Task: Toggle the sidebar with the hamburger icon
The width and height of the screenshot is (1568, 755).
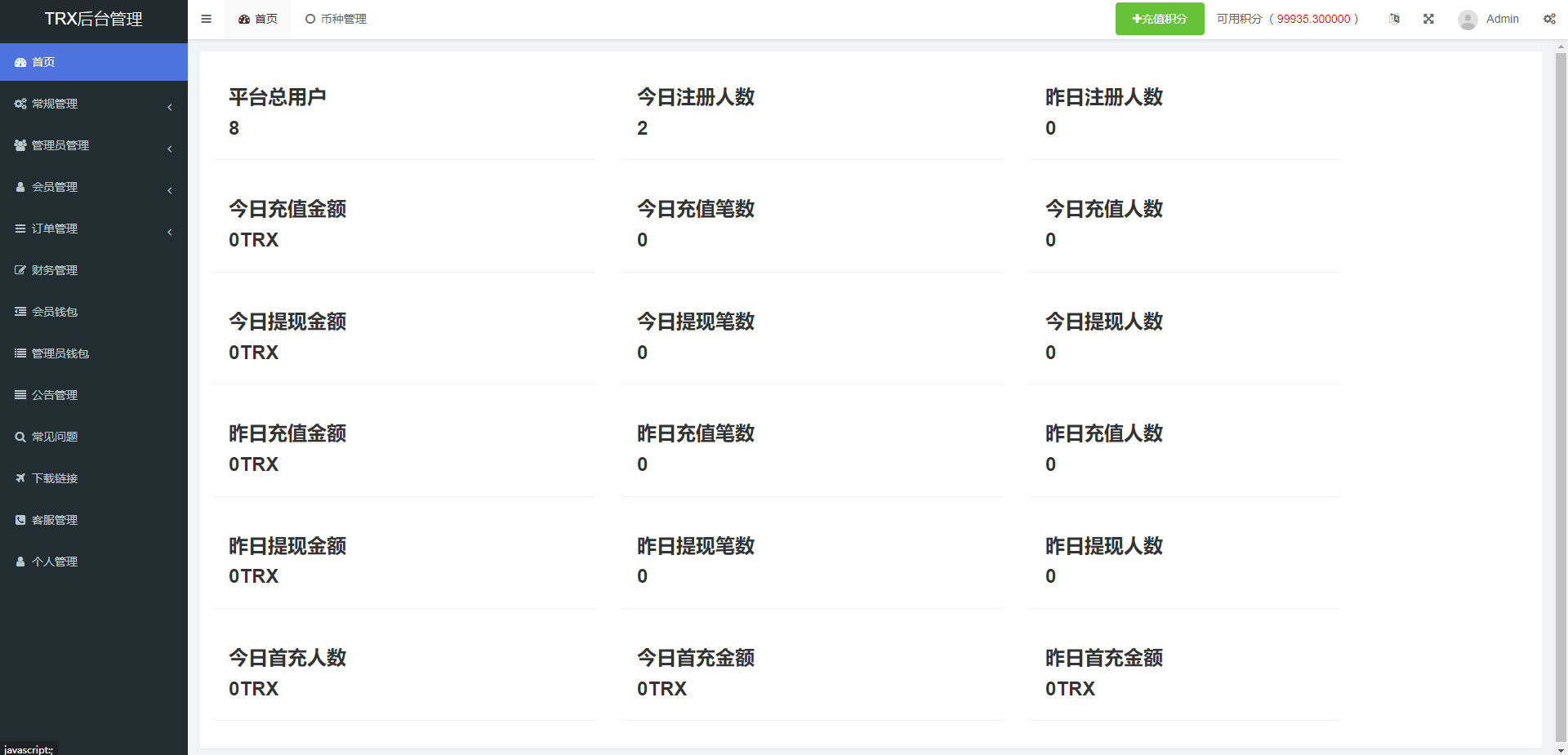Action: click(206, 19)
